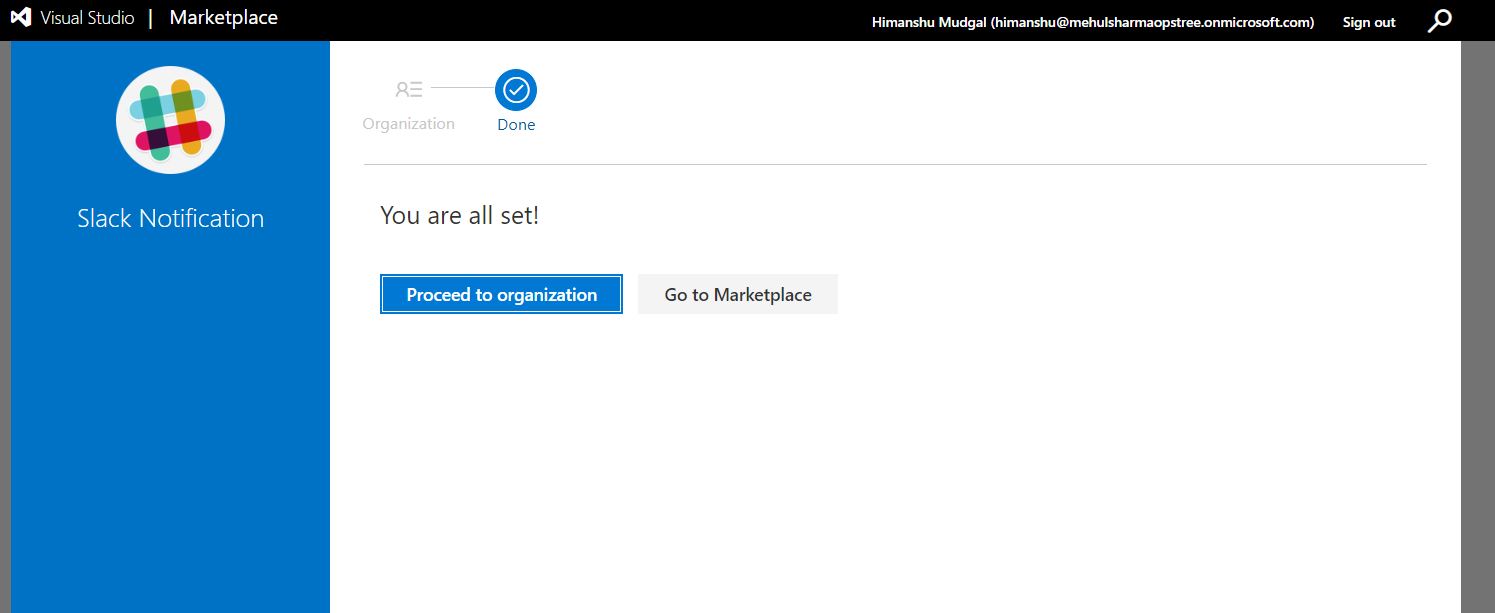Click the 'You are all set!' message

tap(460, 215)
